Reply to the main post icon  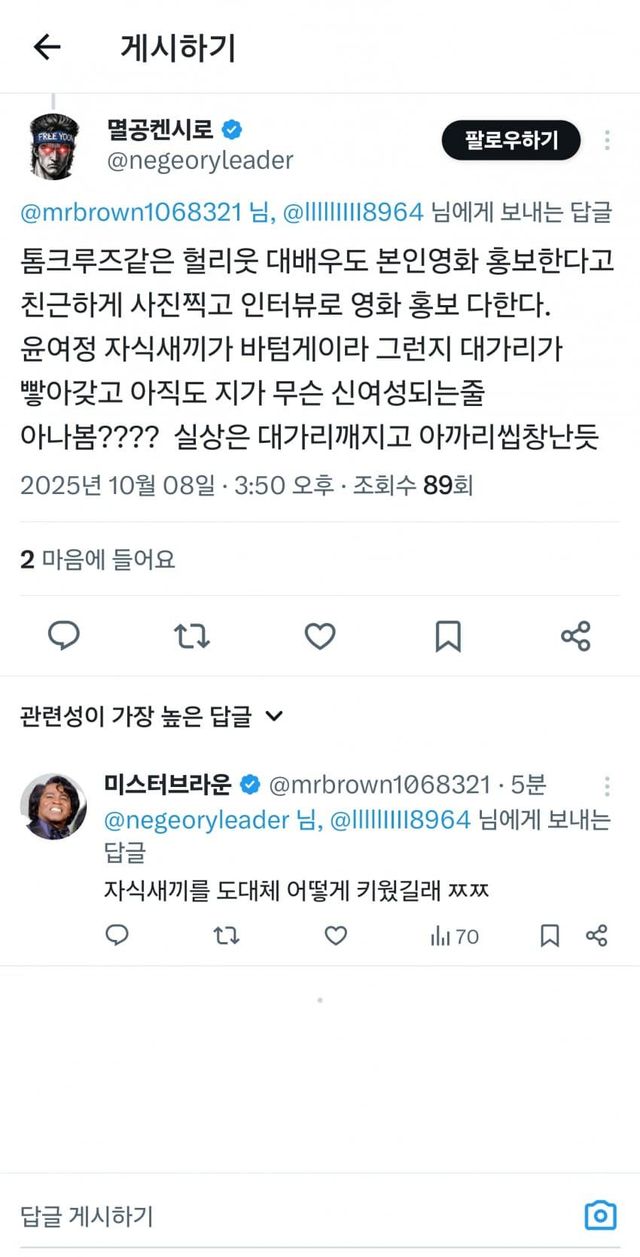click(64, 636)
